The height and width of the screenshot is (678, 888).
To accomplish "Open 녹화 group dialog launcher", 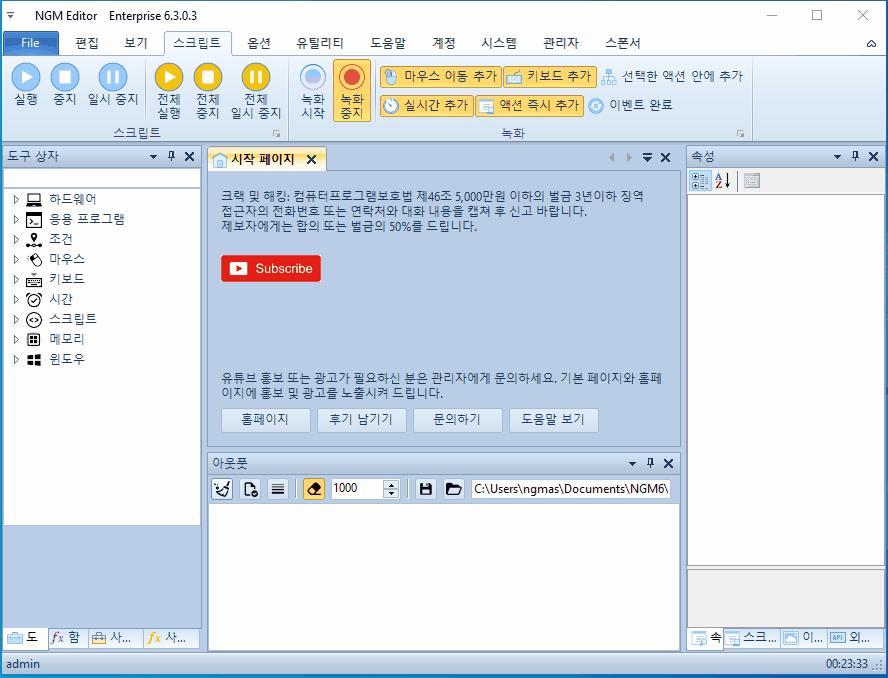I will click(x=740, y=134).
